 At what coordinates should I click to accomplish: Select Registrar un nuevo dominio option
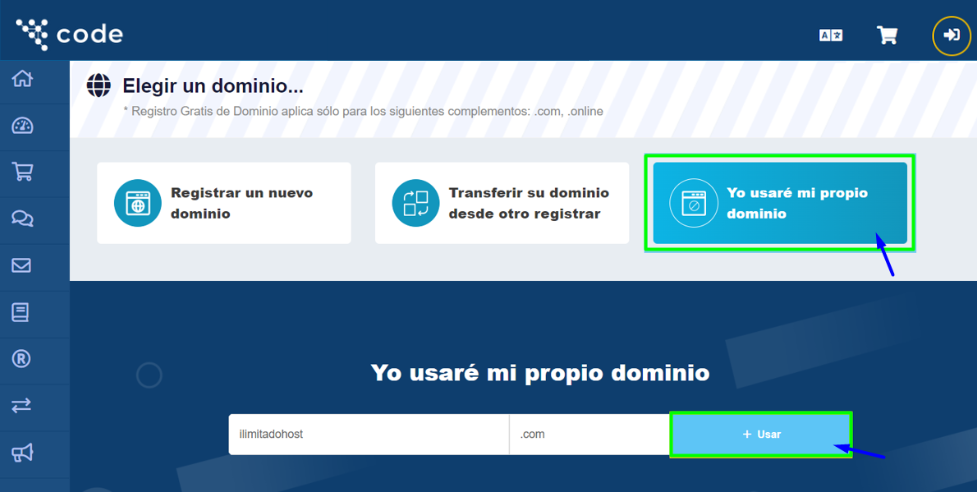click(x=224, y=203)
